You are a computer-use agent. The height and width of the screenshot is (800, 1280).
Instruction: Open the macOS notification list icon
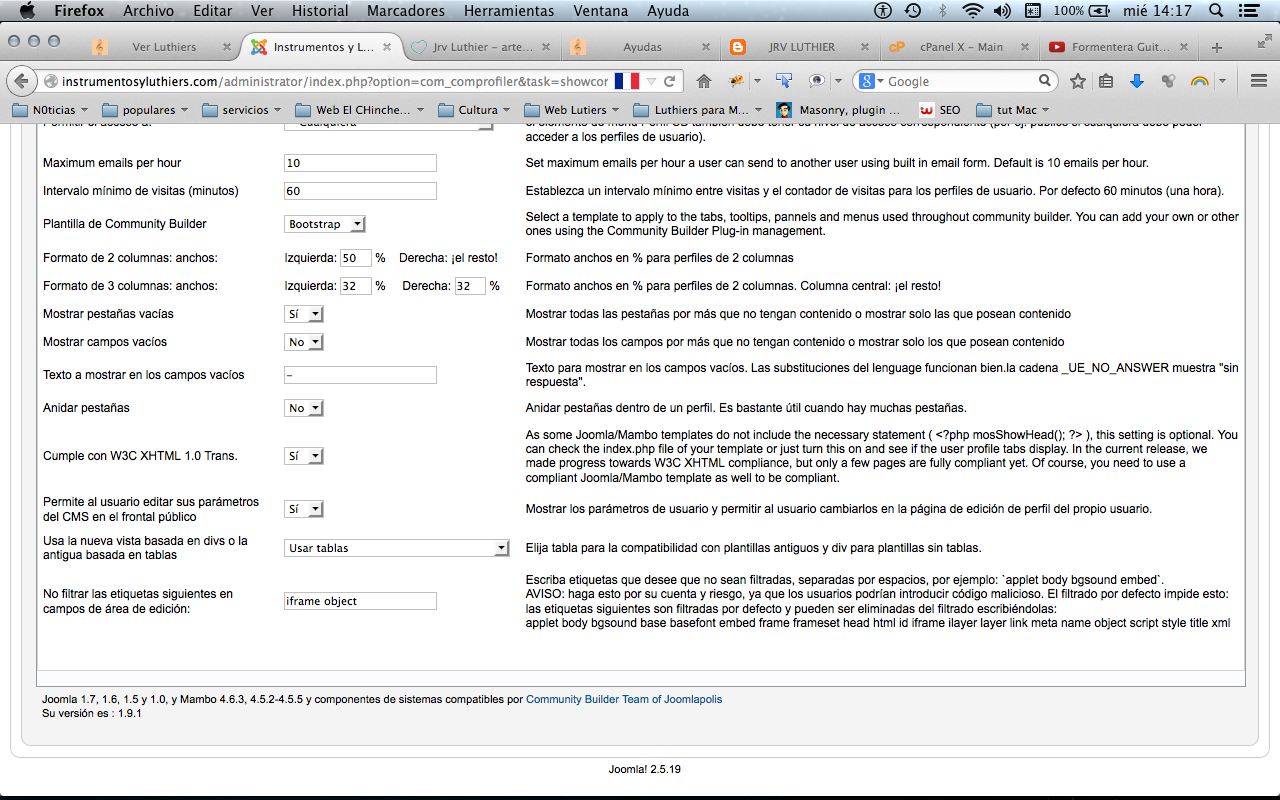(x=1250, y=11)
